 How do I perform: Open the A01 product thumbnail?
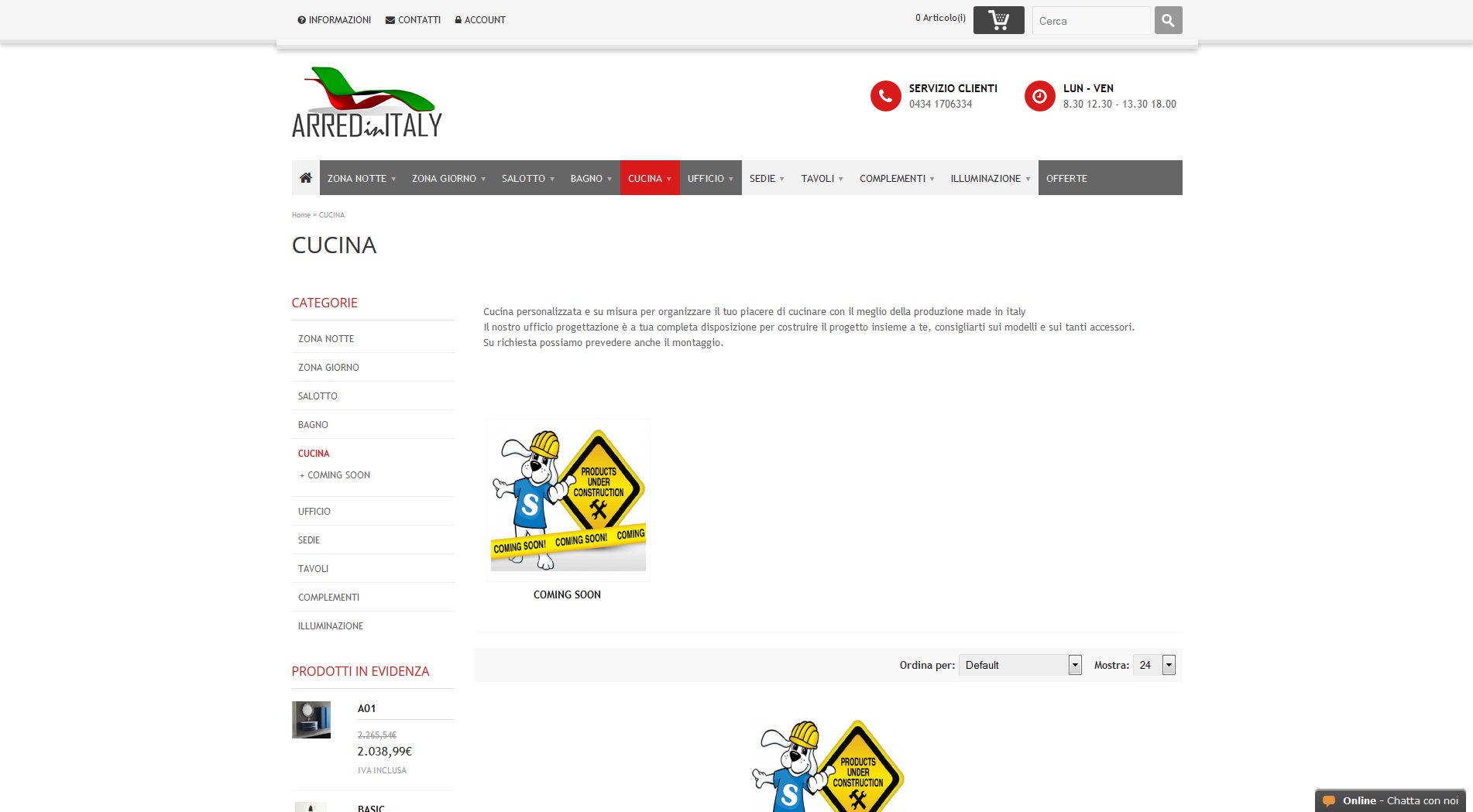coord(311,720)
